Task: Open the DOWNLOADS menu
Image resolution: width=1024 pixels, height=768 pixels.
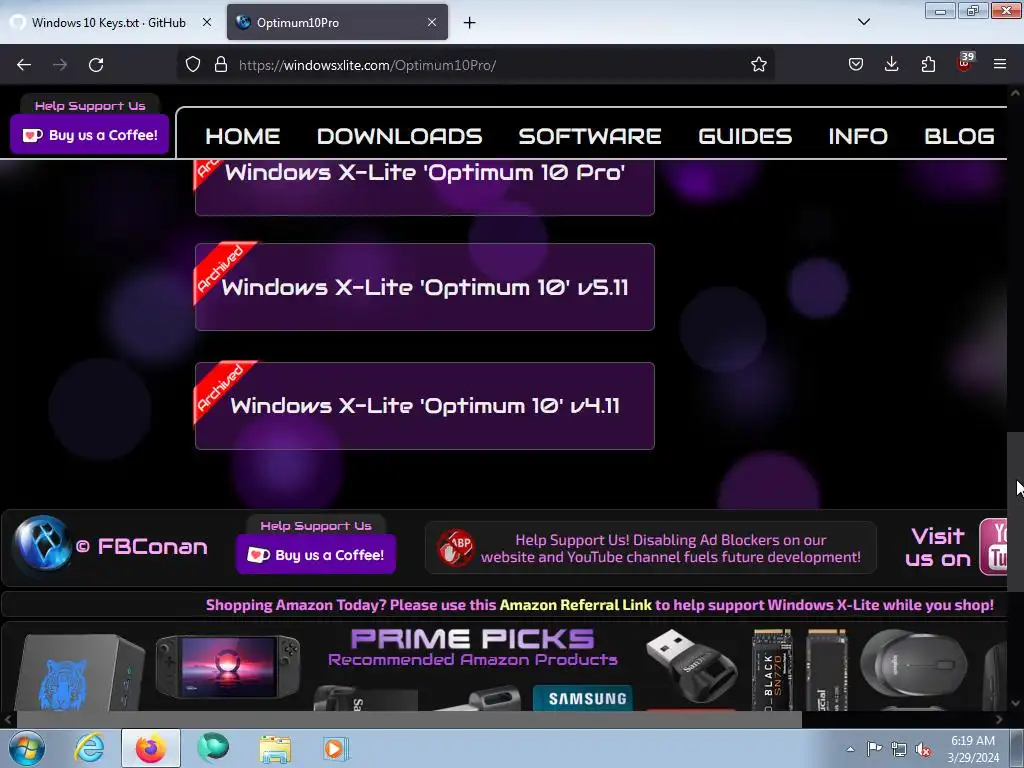Action: 399,136
